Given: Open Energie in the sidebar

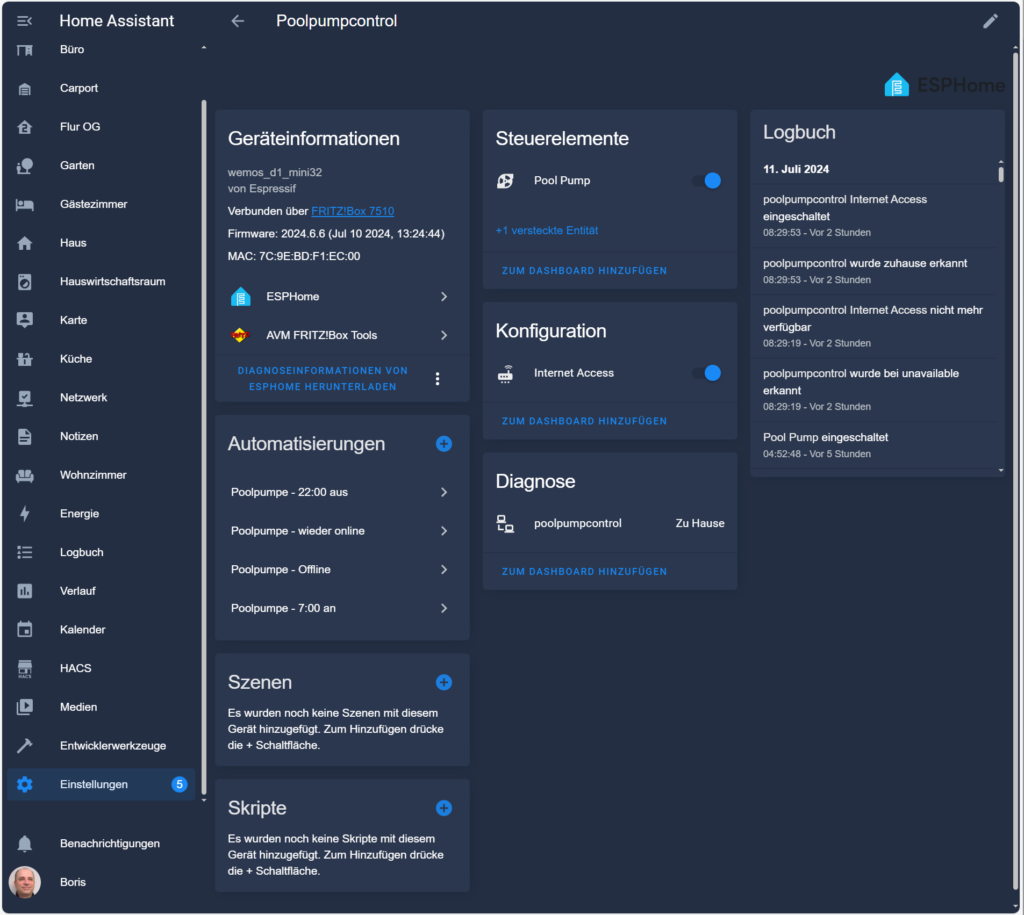Looking at the screenshot, I should point(80,513).
